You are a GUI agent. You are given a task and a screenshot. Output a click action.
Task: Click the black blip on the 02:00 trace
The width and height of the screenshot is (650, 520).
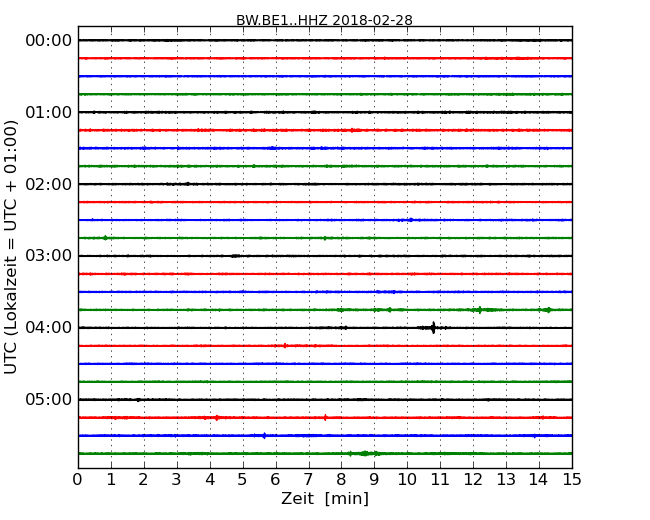187,184
